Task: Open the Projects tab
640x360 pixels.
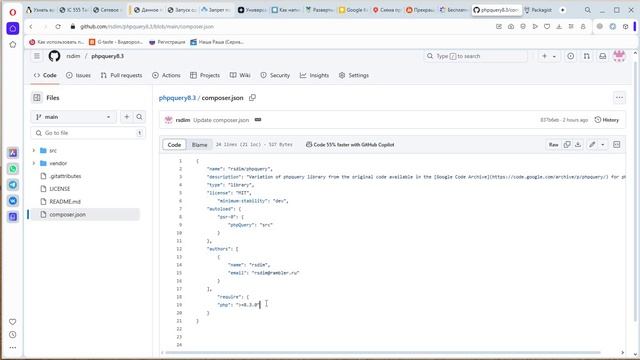Action: click(205, 75)
